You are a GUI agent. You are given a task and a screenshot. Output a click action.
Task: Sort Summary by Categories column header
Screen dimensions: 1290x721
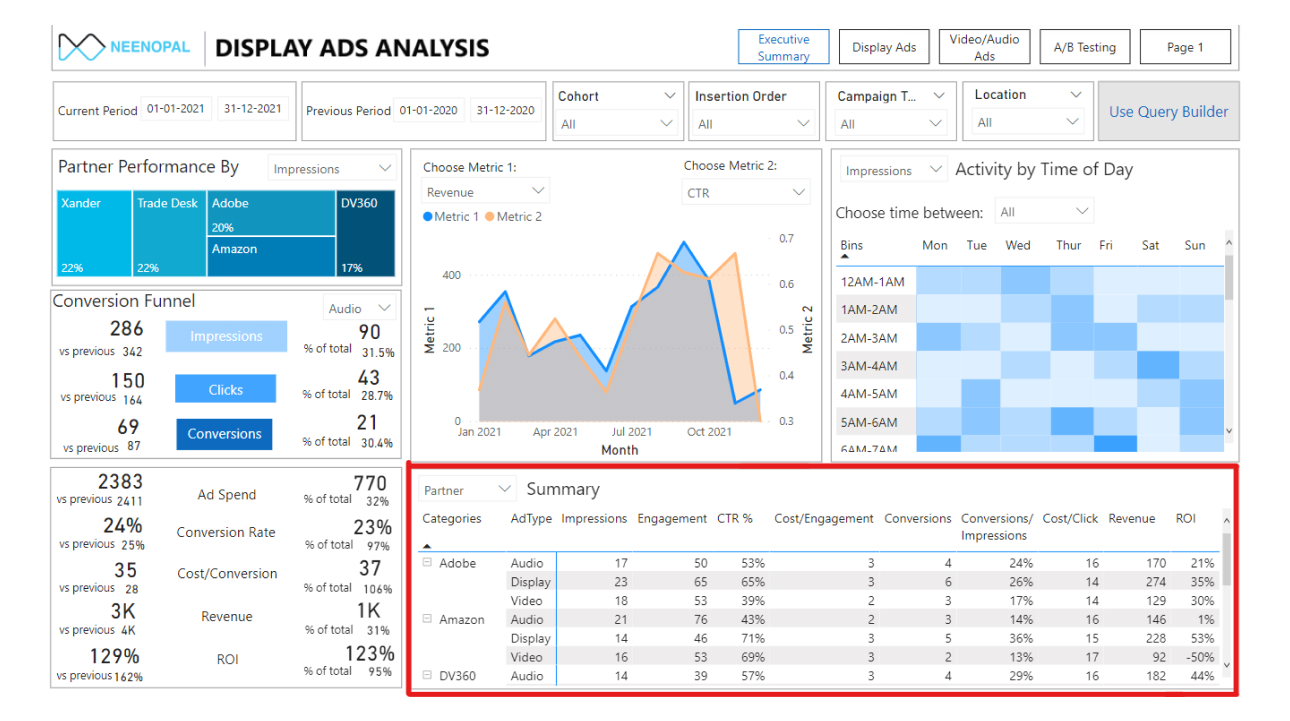point(452,518)
